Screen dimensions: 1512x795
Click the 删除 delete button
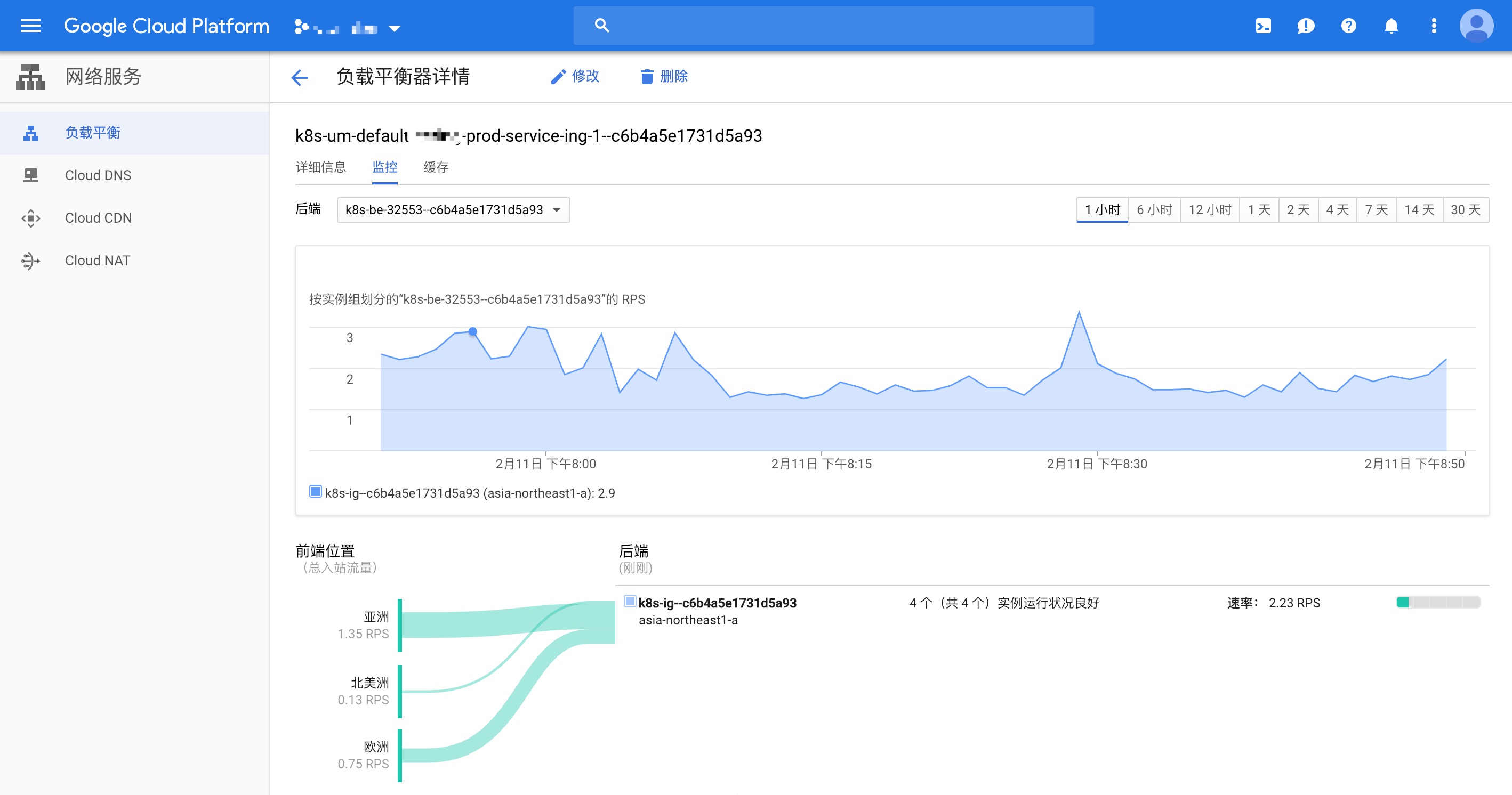click(x=664, y=76)
